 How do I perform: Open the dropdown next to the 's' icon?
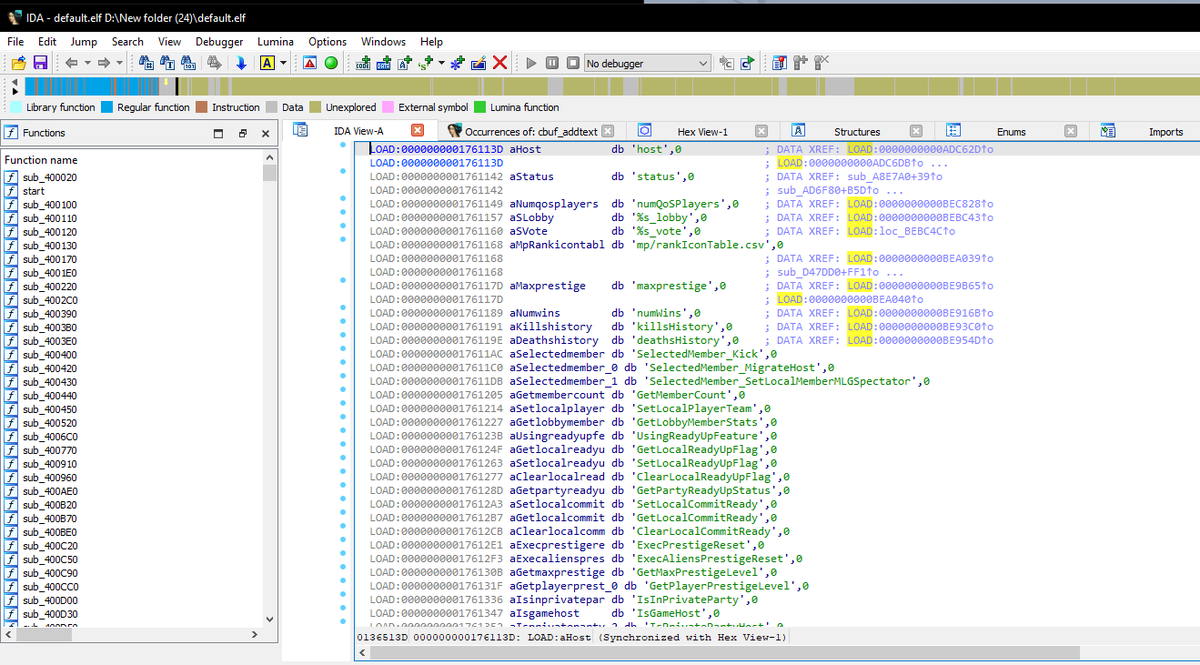(x=441, y=63)
